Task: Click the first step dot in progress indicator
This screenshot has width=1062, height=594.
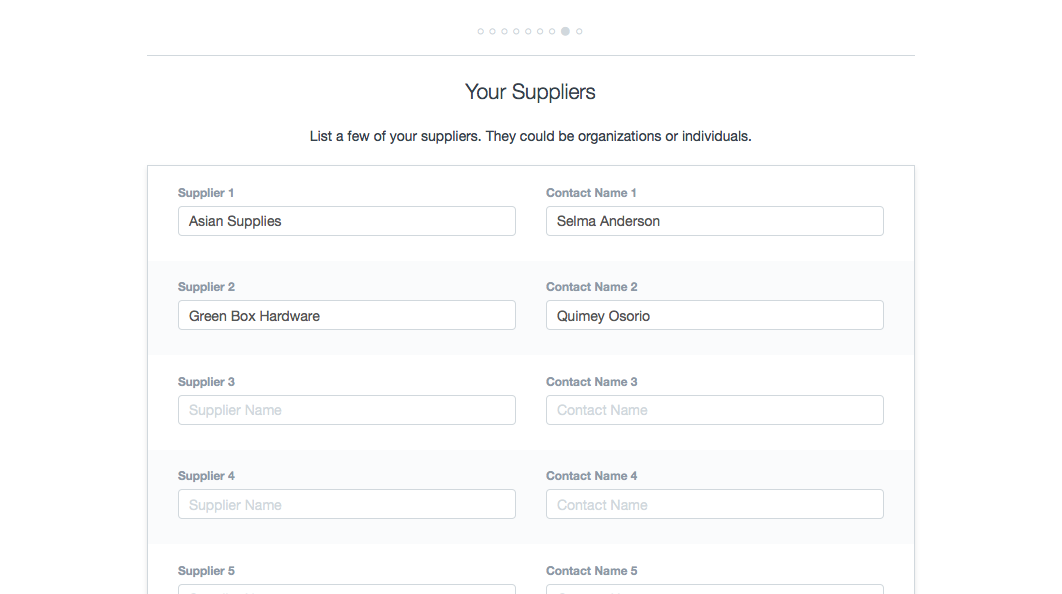Action: tap(481, 32)
